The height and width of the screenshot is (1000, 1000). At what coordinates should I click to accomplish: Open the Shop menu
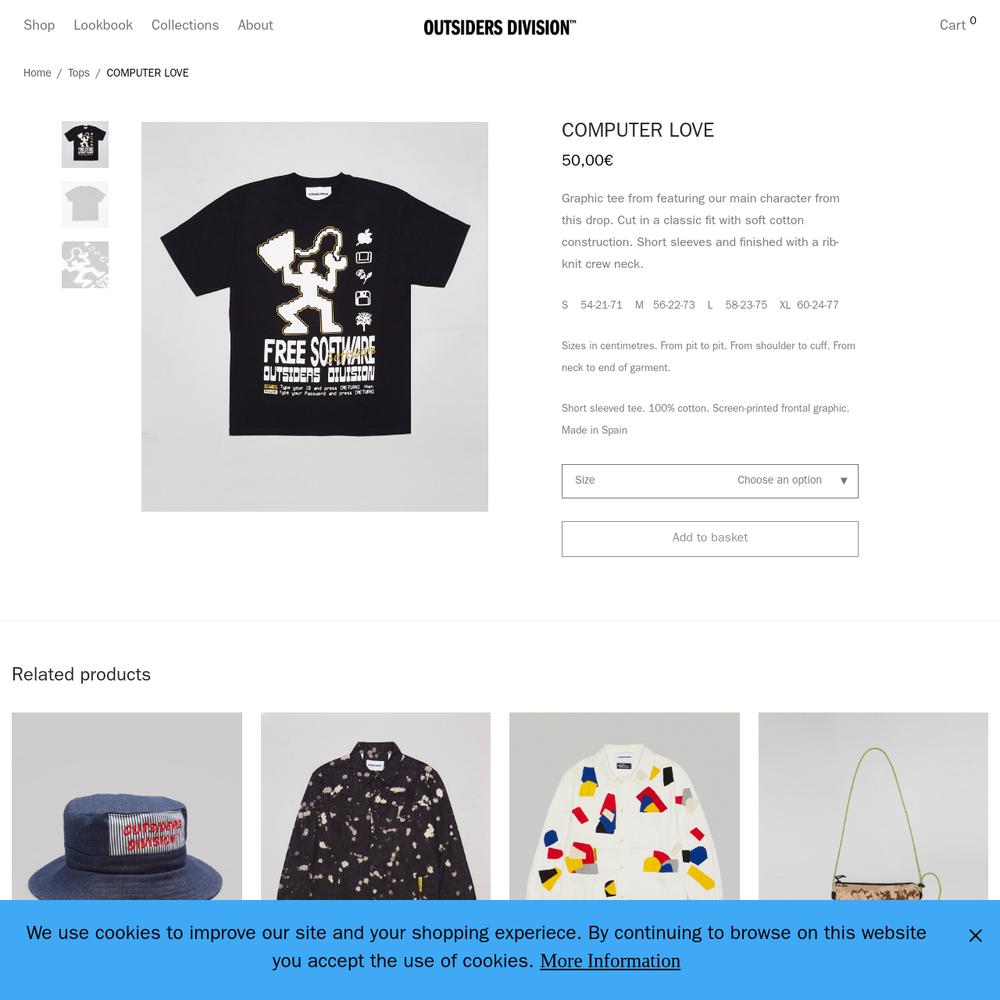[x=39, y=25]
